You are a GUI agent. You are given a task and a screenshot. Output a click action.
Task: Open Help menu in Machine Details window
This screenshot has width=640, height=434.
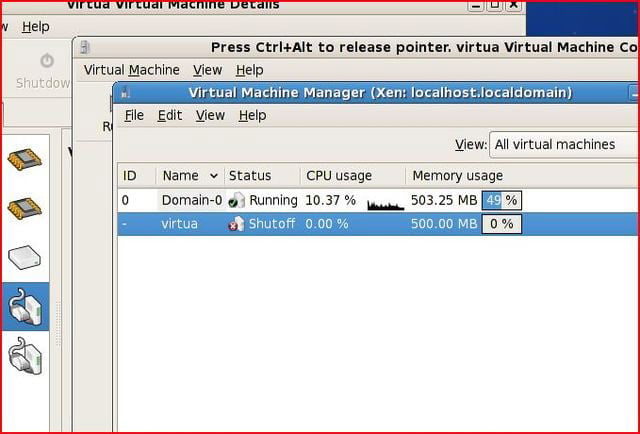36,27
